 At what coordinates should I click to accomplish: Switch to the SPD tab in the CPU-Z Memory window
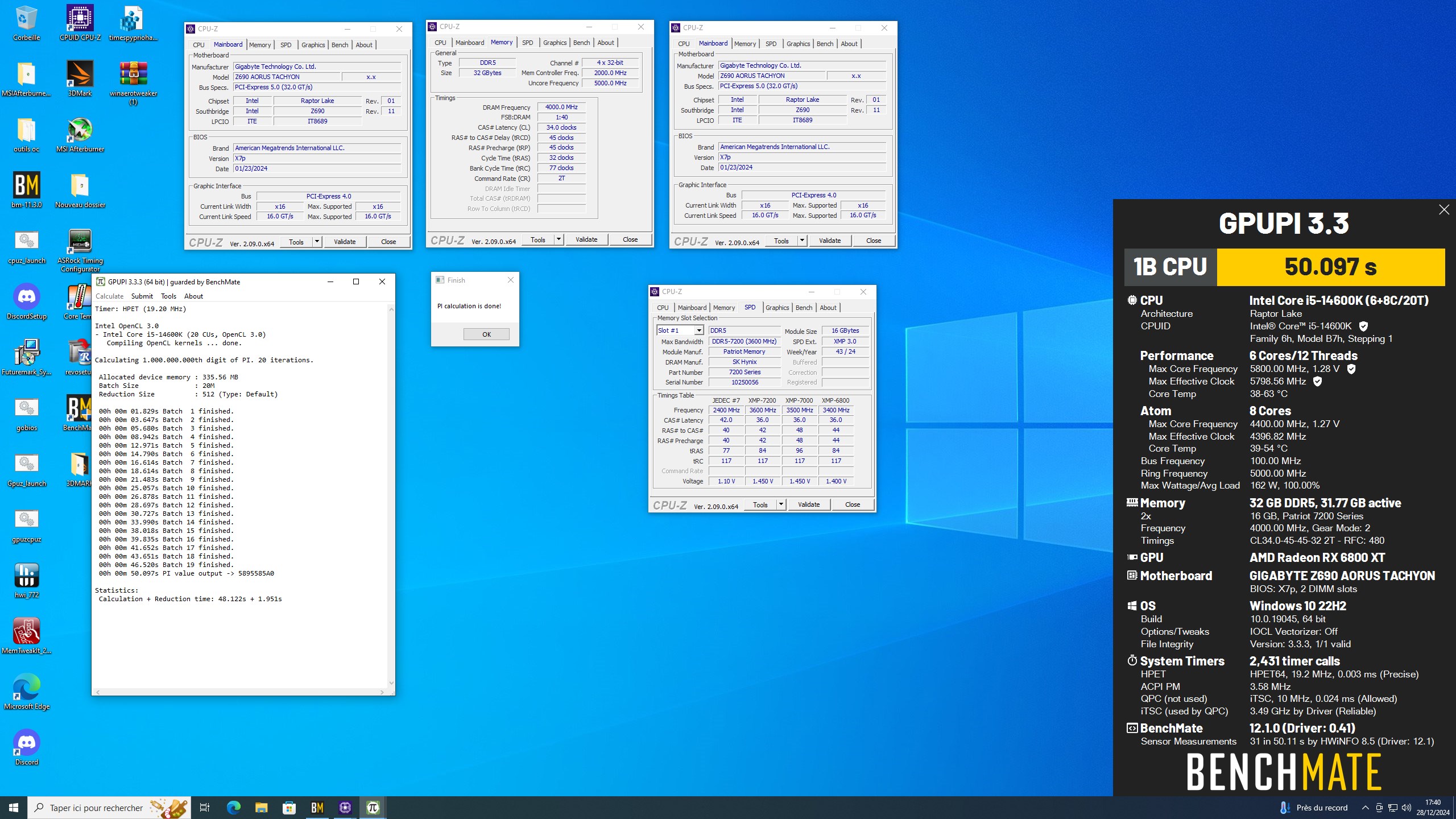click(527, 43)
